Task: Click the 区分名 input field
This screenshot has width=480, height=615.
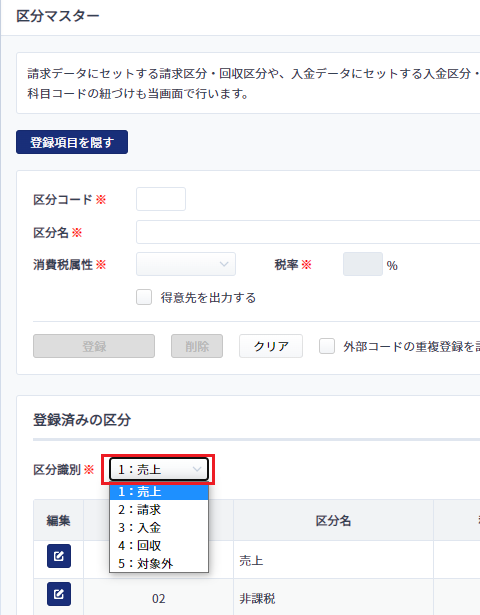Action: 308,232
